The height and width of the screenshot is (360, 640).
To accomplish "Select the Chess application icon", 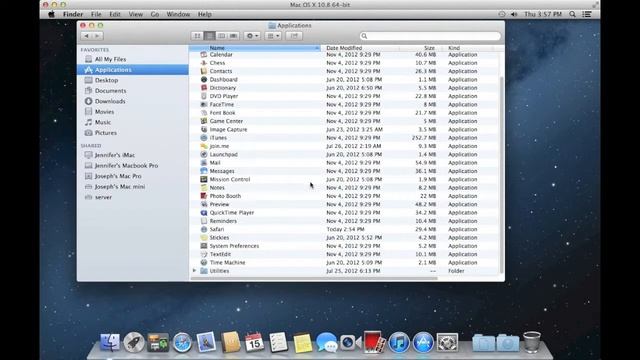I will coord(204,63).
